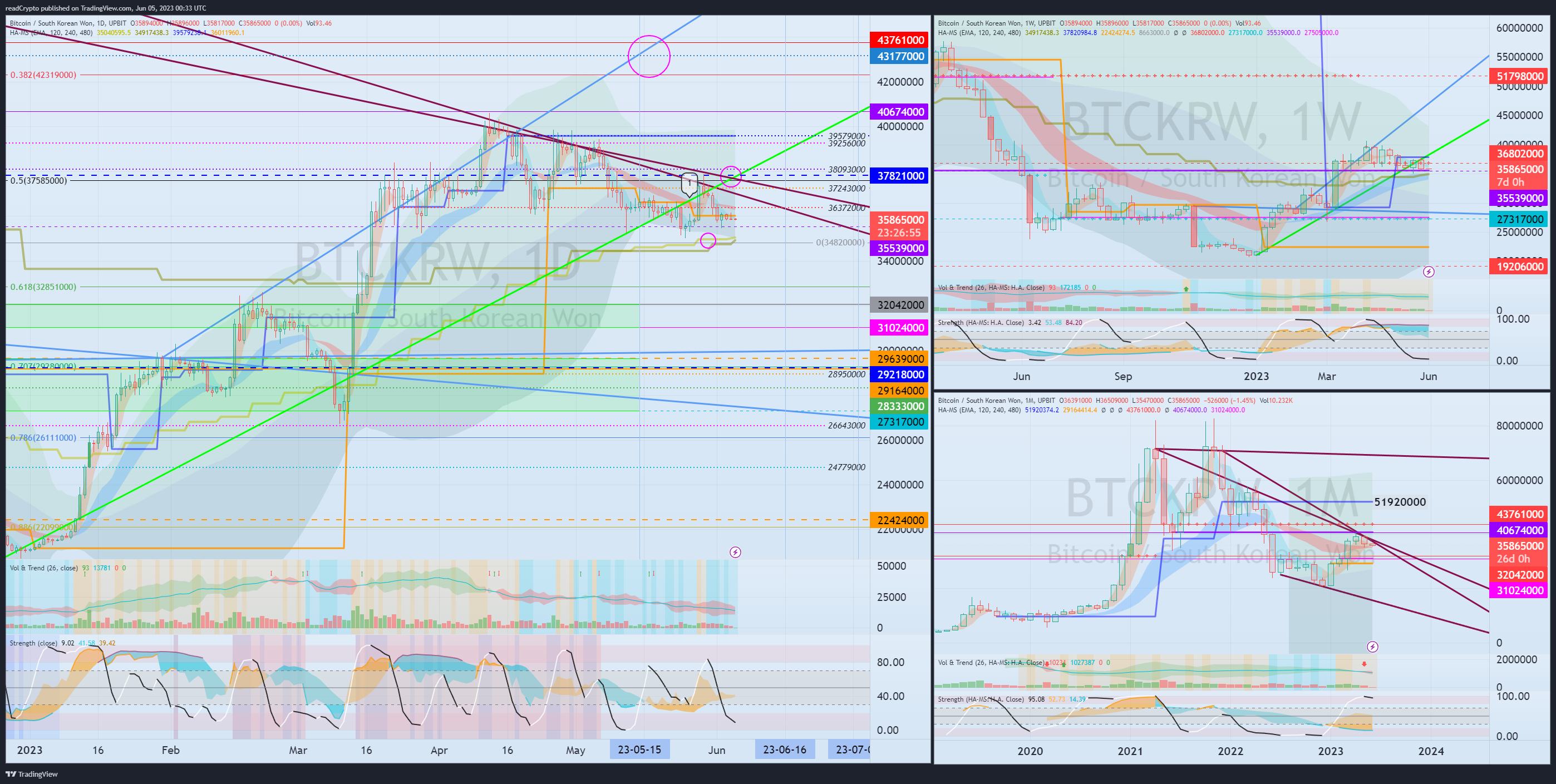The image size is (1556, 784).
Task: Click the 39579000 level text
Action: pos(846,136)
